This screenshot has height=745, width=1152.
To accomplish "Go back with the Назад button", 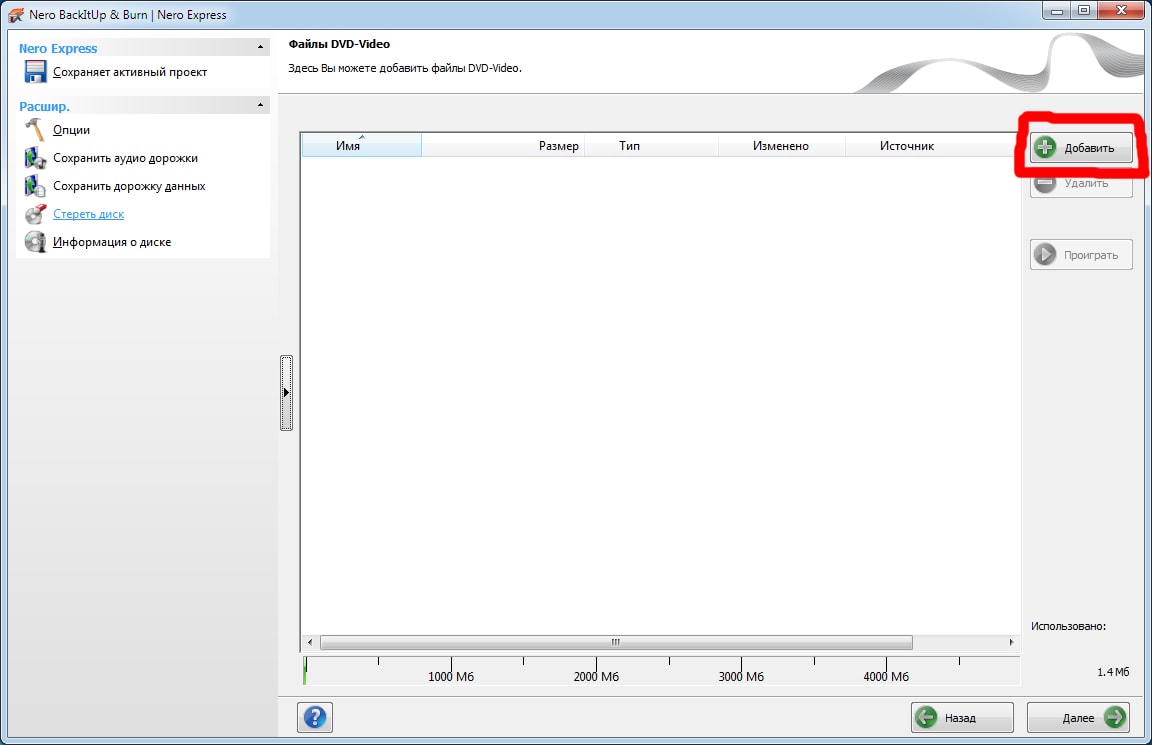I will point(962,717).
